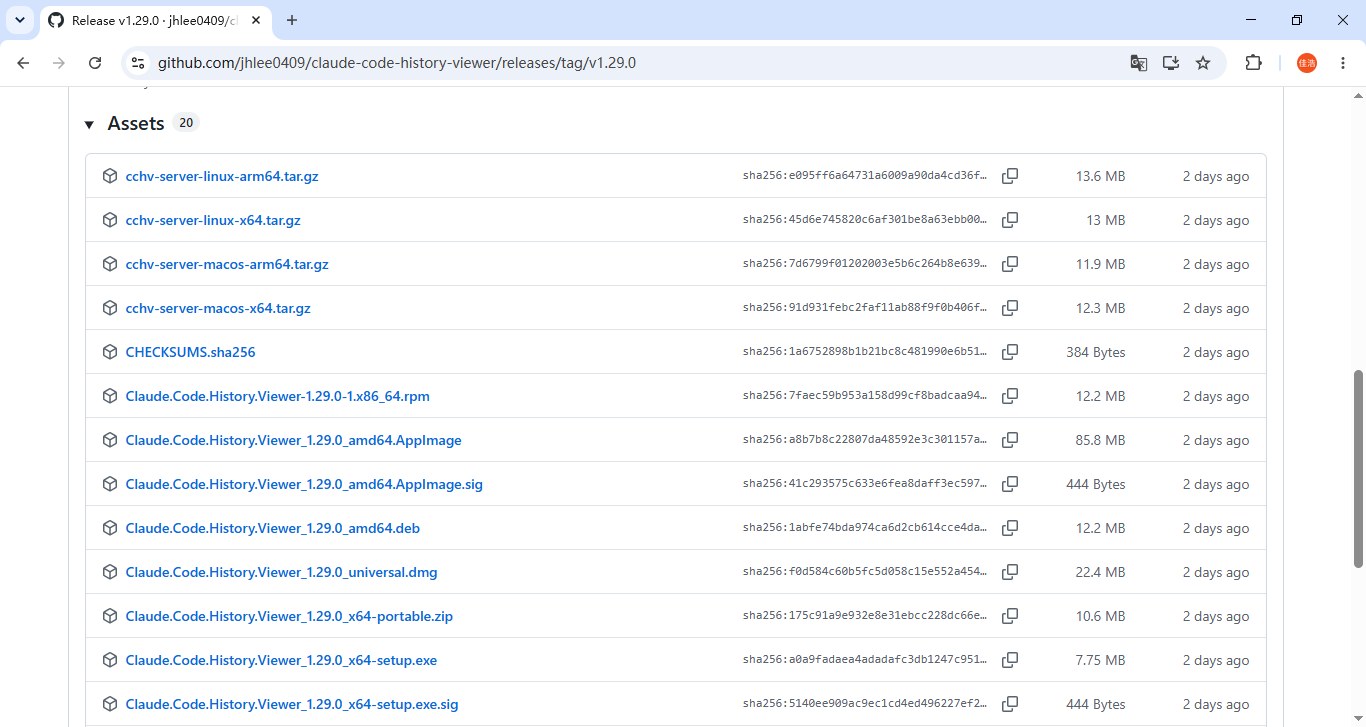Viewport: 1366px width, 727px height.
Task: Copy SHA256 for the amd64.AppImage asset
Action: (x=1010, y=440)
